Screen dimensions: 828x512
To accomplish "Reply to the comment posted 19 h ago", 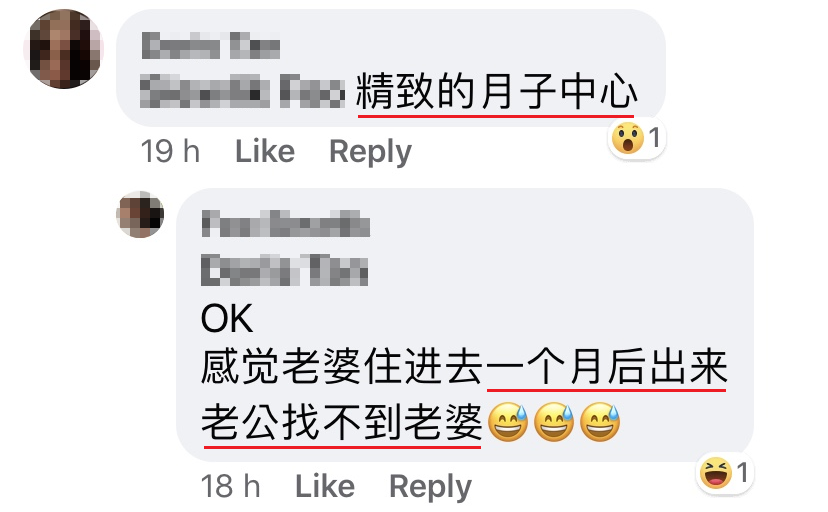I will [x=370, y=152].
